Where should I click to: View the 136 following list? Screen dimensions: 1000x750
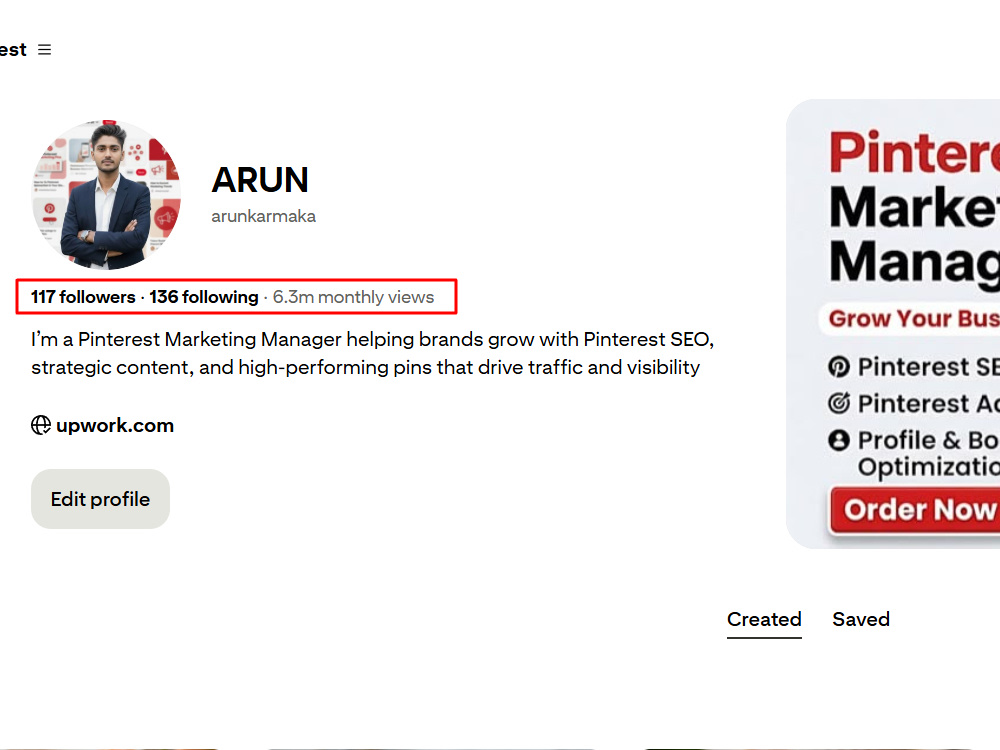pos(204,297)
